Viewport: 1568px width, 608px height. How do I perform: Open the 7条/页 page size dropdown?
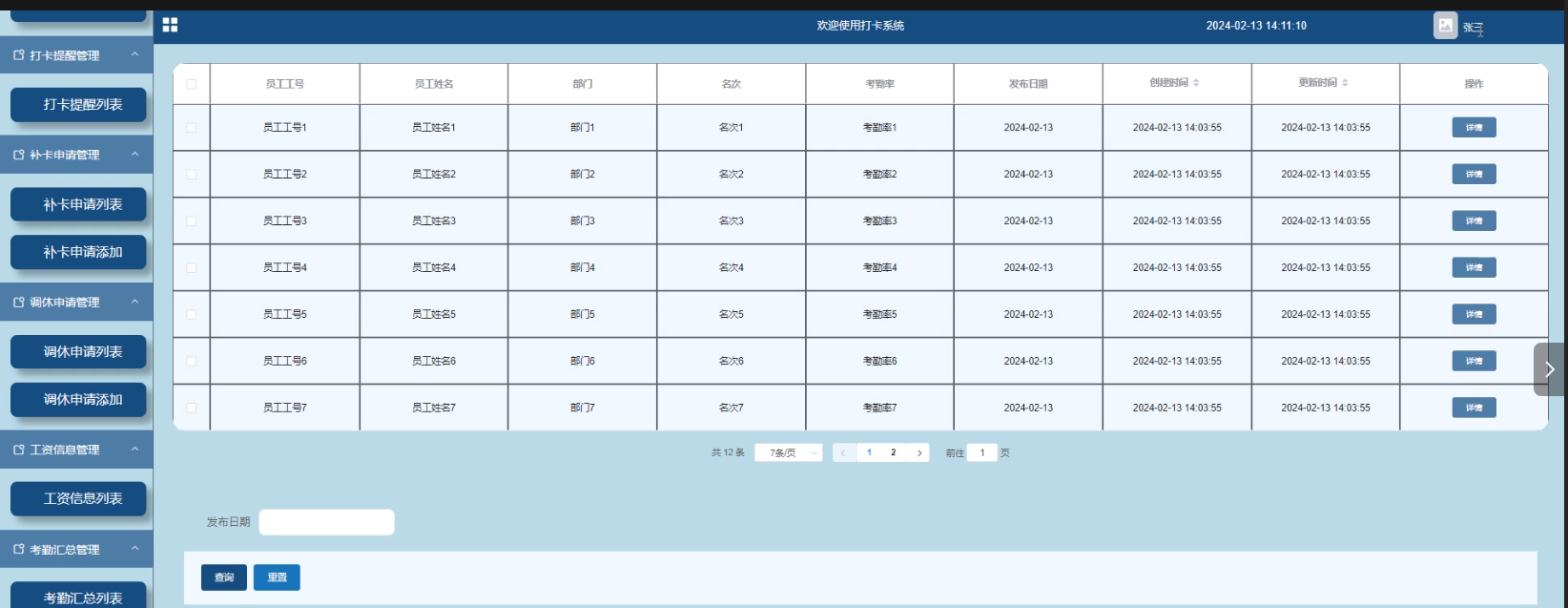tap(789, 452)
